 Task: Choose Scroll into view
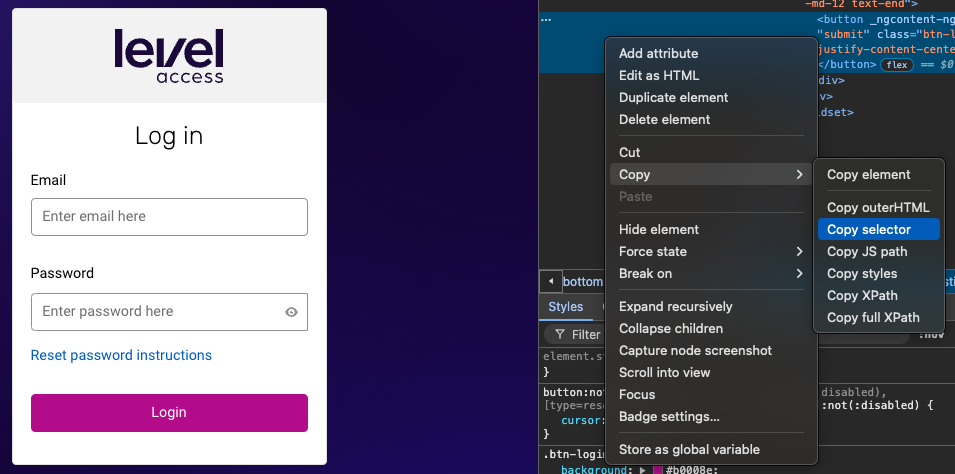(664, 372)
